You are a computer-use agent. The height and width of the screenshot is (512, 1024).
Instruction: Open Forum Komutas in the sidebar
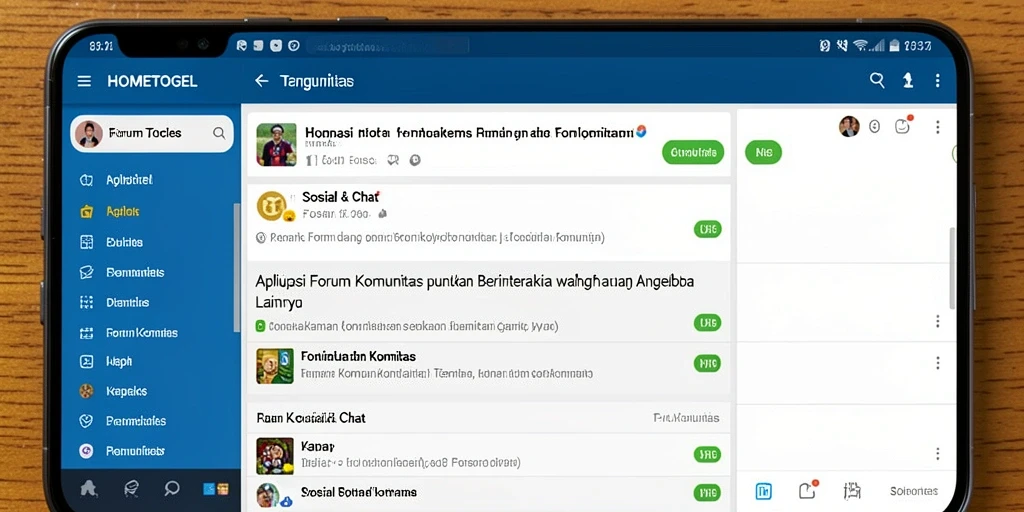pos(142,332)
